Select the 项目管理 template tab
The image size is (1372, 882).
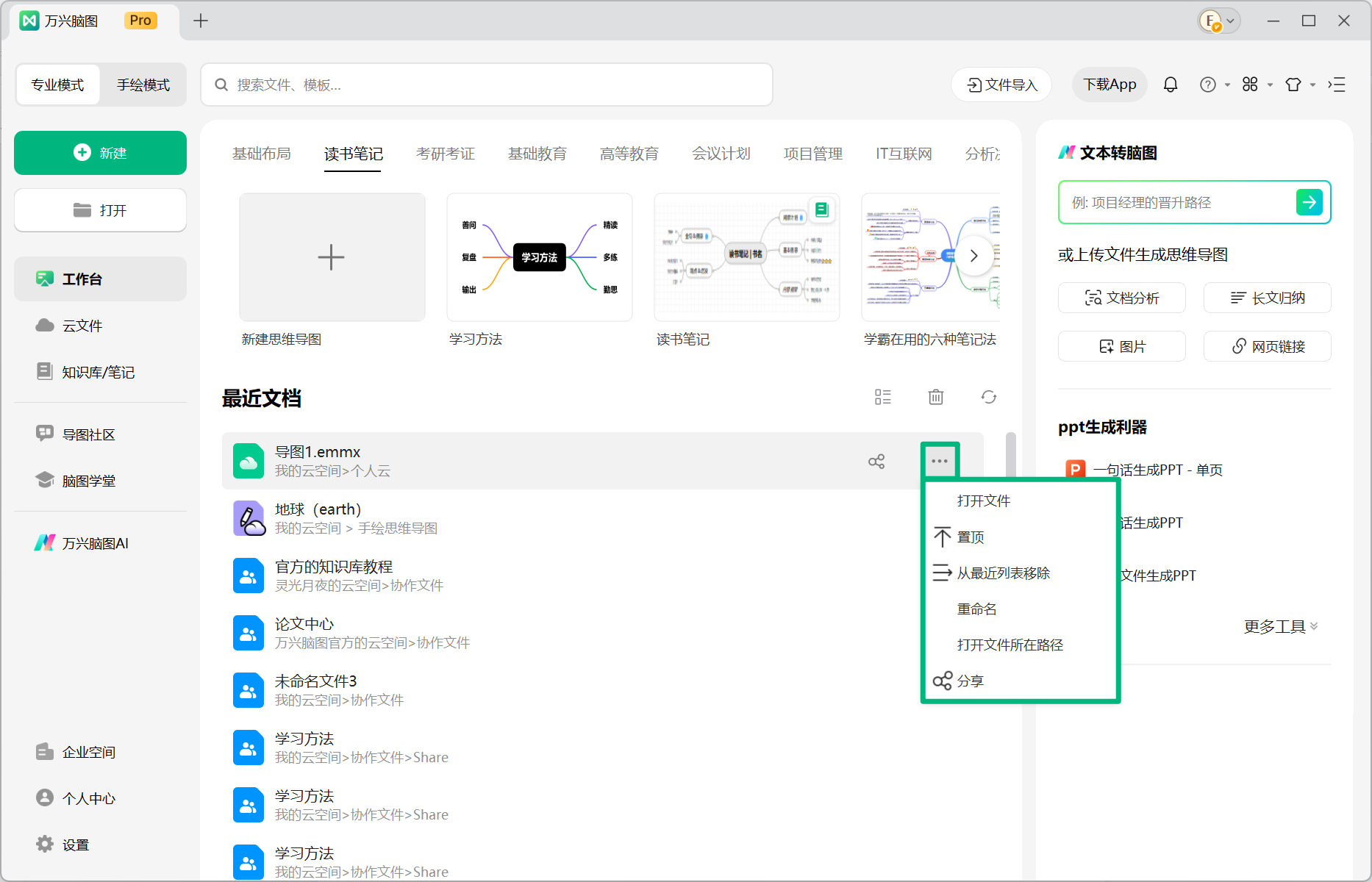click(813, 154)
